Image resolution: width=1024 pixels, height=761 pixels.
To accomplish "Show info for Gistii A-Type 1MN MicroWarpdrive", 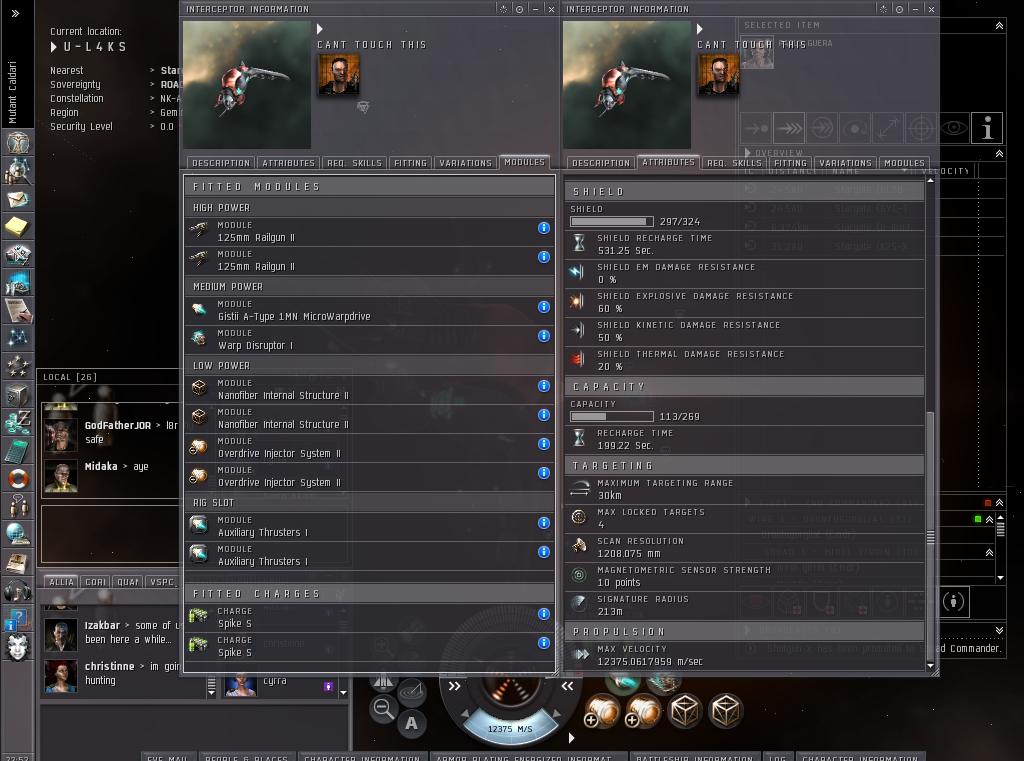I will [543, 306].
